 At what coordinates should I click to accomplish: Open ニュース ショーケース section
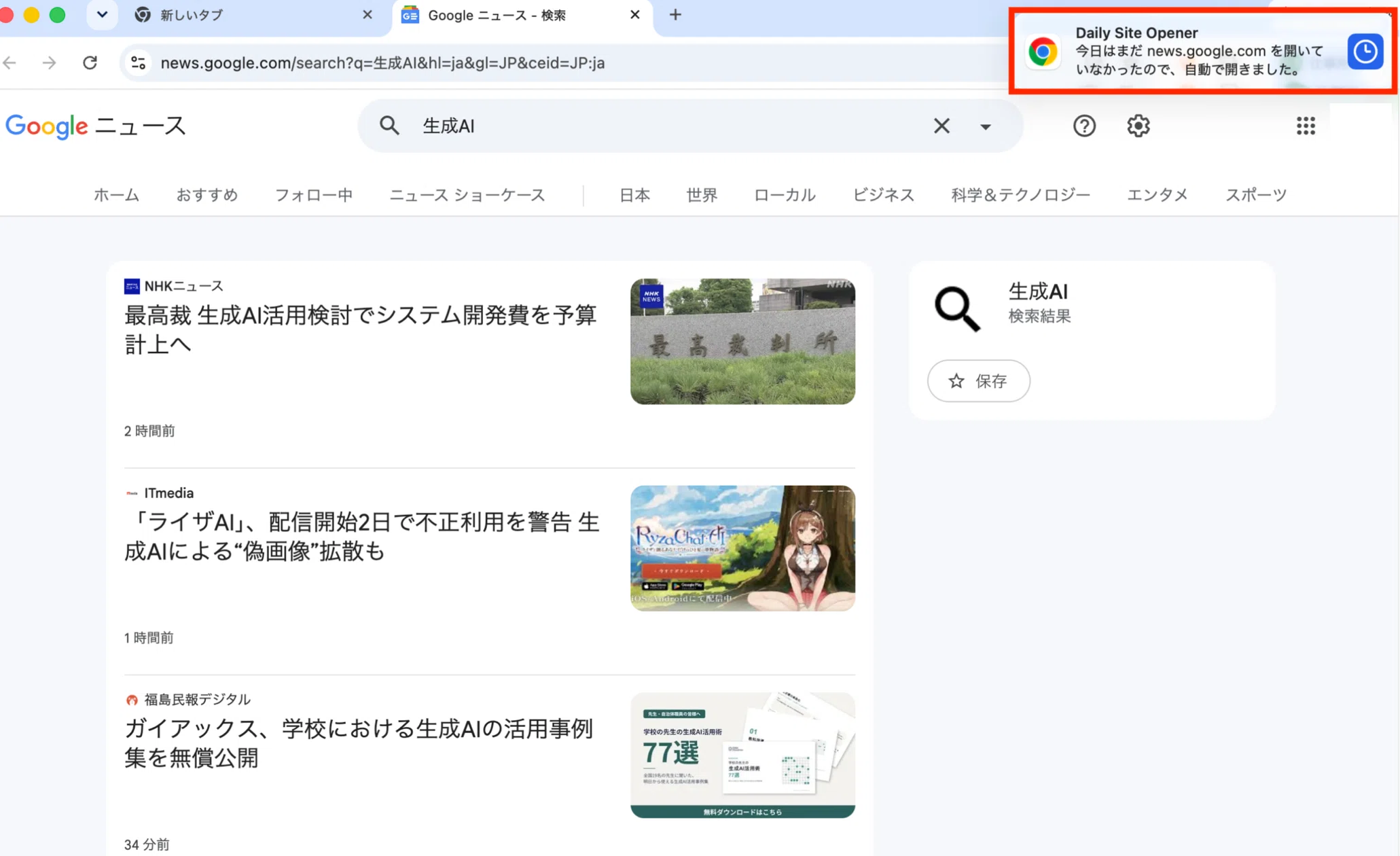pyautogui.click(x=467, y=195)
